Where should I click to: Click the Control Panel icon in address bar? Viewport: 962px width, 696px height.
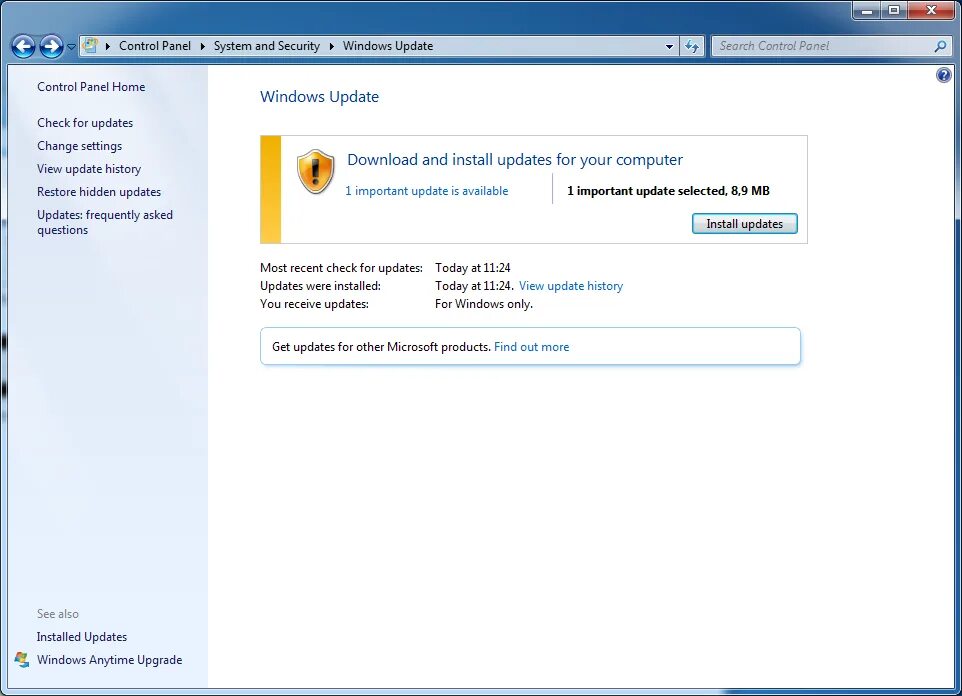[90, 46]
